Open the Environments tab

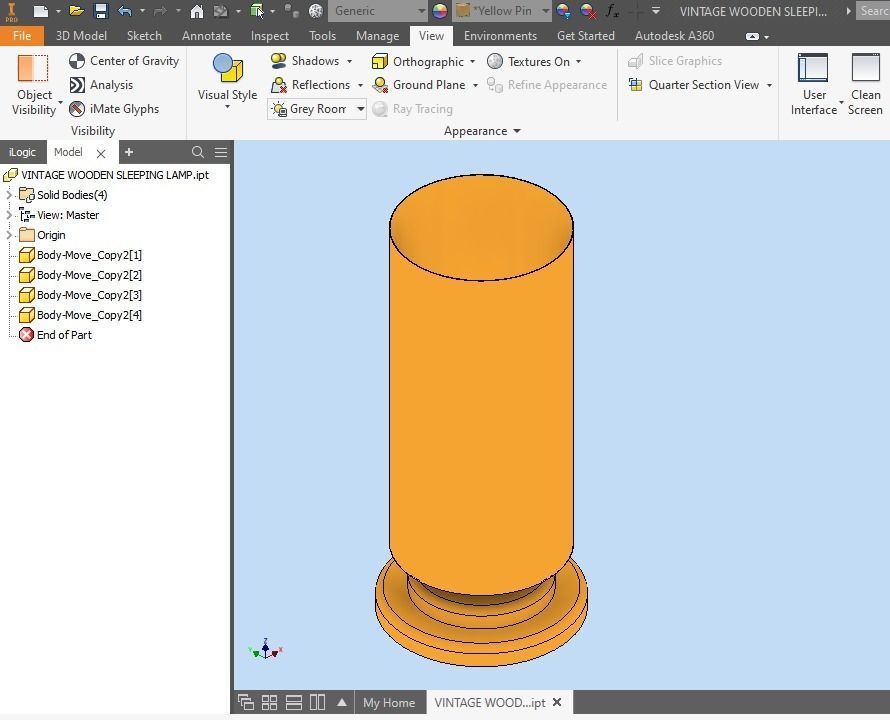(500, 36)
